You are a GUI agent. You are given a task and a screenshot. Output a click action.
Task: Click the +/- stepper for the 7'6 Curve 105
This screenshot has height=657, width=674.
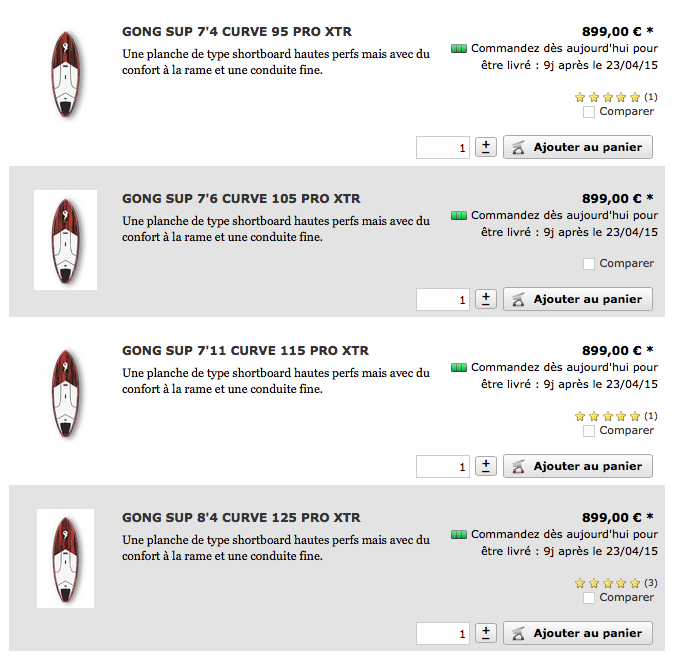coord(486,299)
